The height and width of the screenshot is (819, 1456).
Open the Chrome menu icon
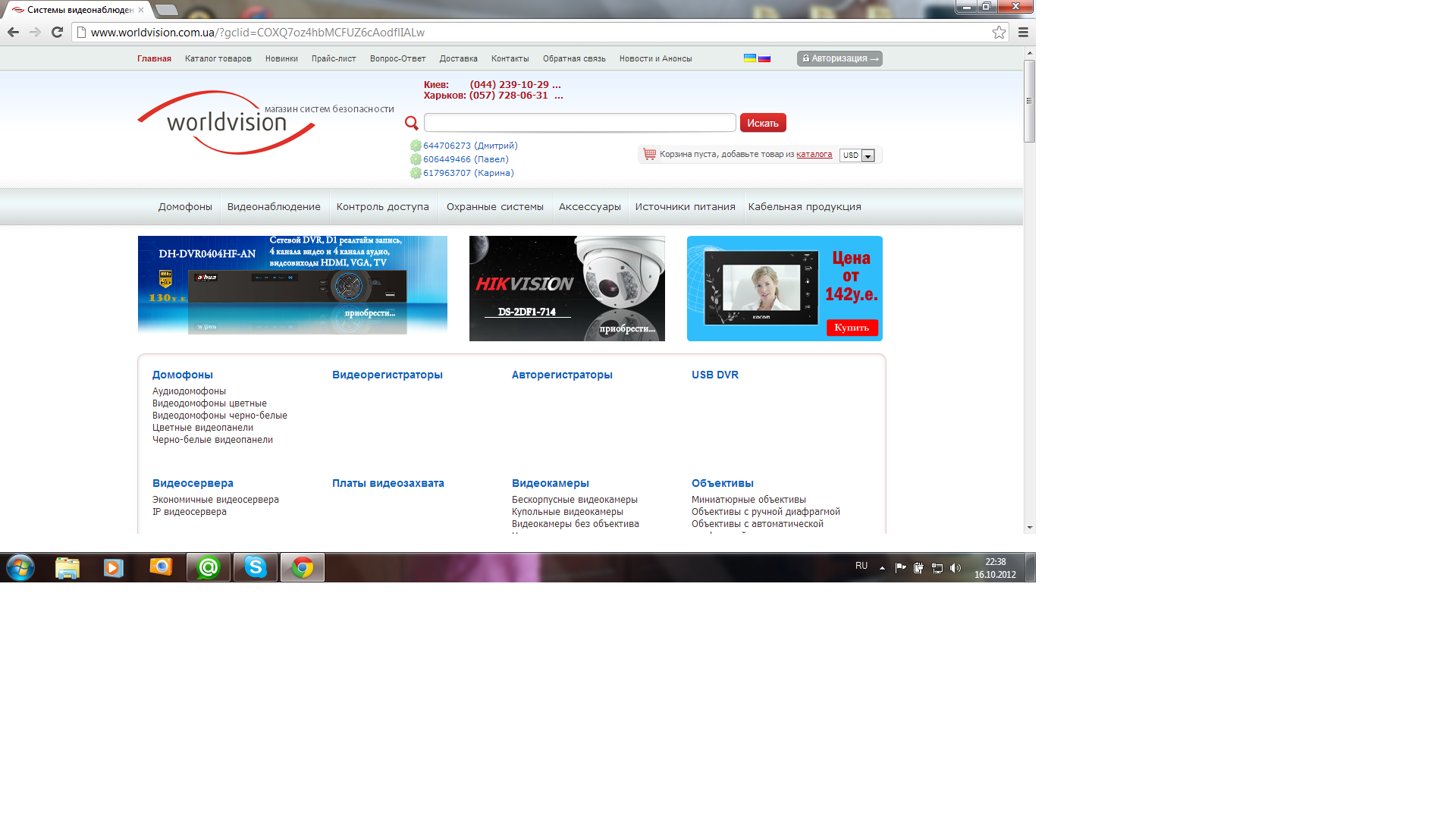(x=1023, y=32)
